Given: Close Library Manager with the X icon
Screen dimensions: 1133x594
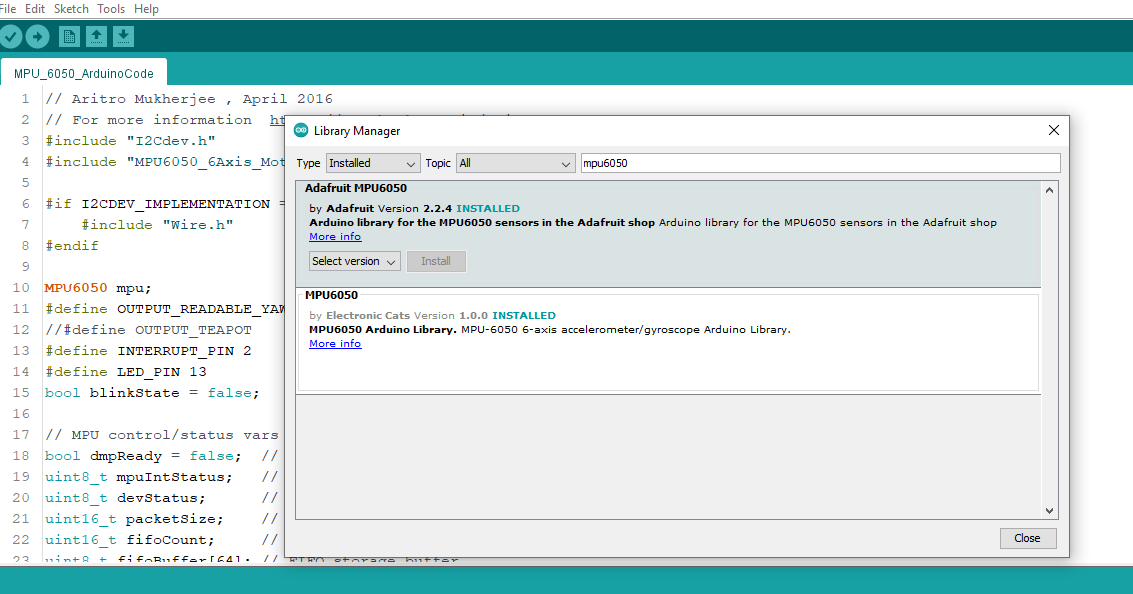Looking at the screenshot, I should coord(1054,130).
